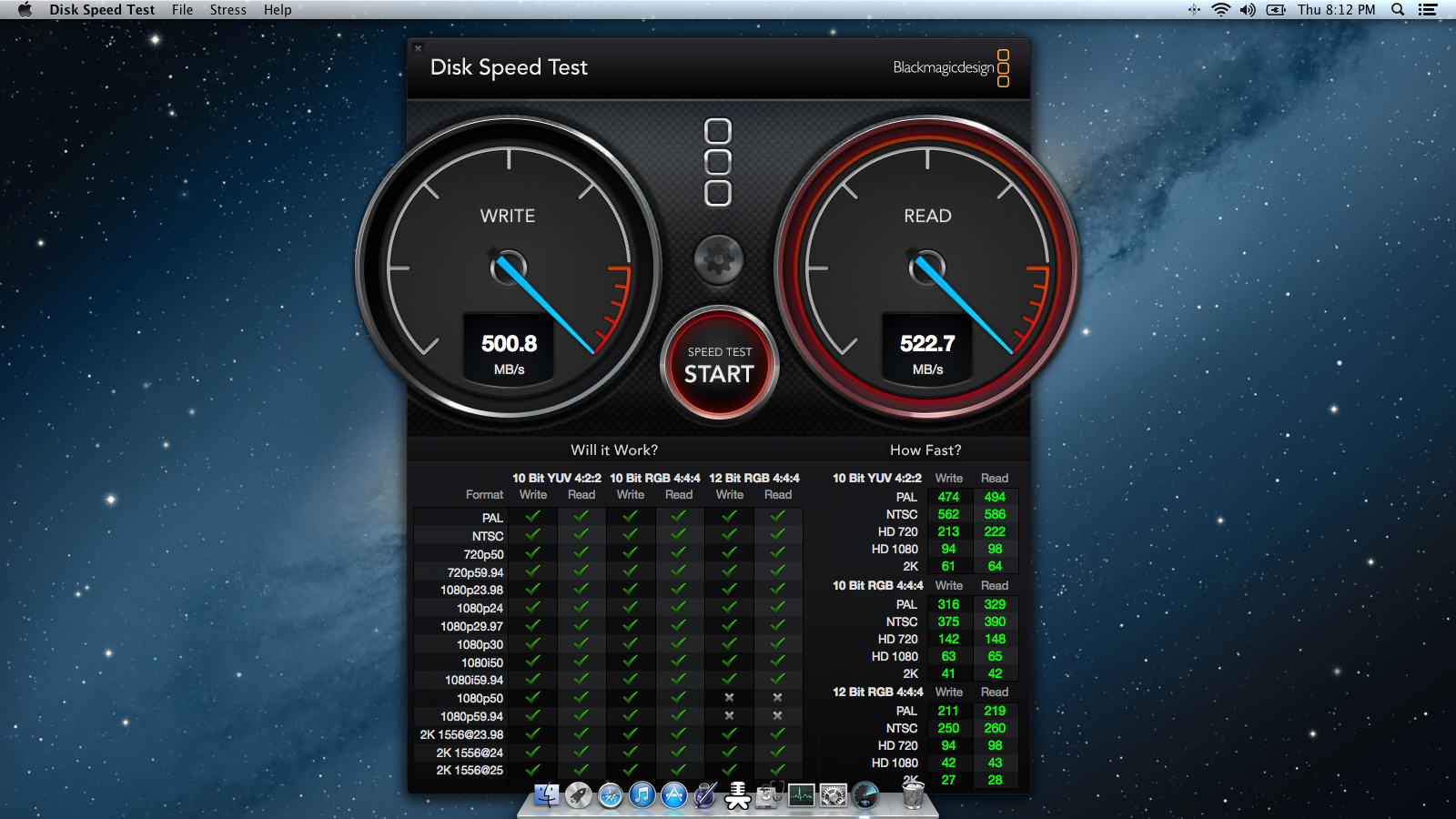Click the 474 PAL write value
Image resolution: width=1456 pixels, height=819 pixels.
tap(948, 497)
